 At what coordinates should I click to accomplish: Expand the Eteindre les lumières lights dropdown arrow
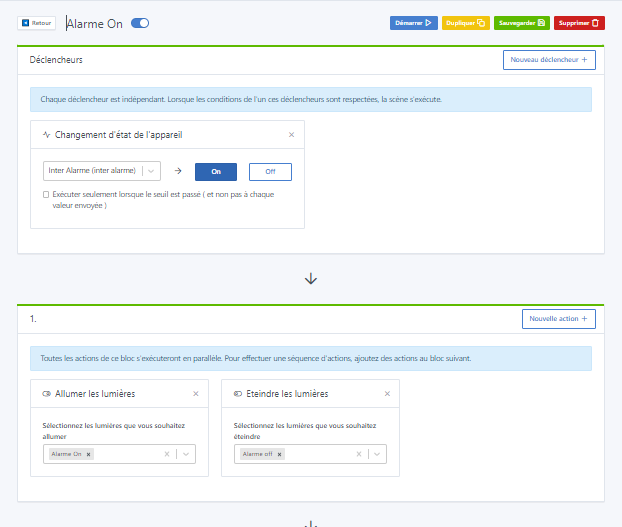[x=377, y=454]
